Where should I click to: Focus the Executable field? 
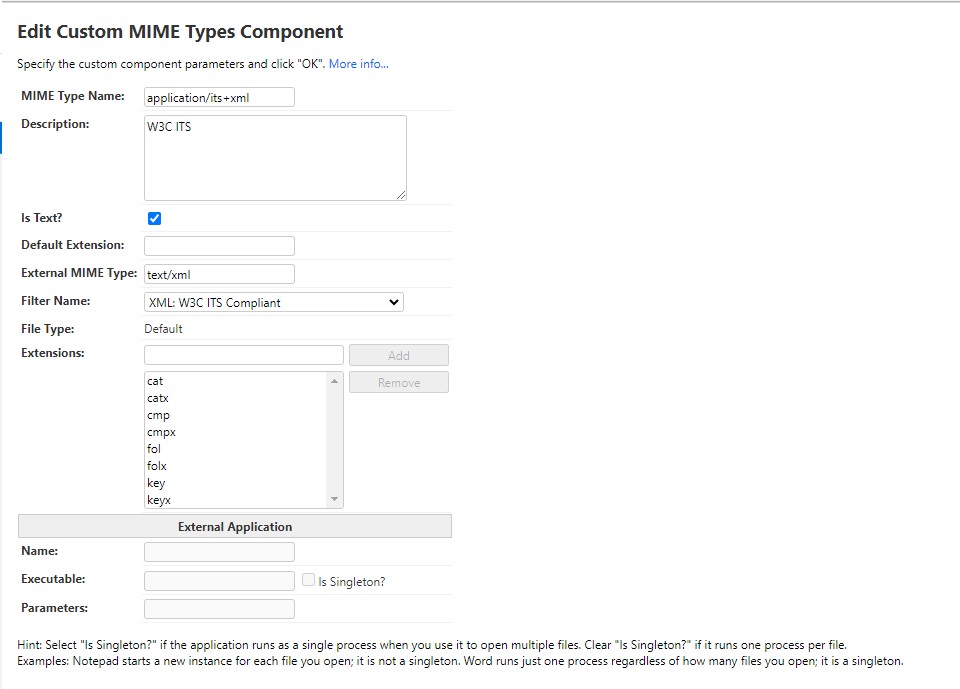218,580
